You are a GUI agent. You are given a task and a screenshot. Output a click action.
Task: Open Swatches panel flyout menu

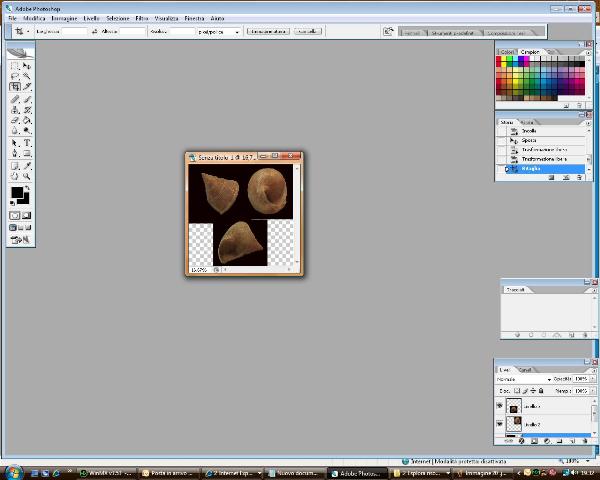point(589,53)
